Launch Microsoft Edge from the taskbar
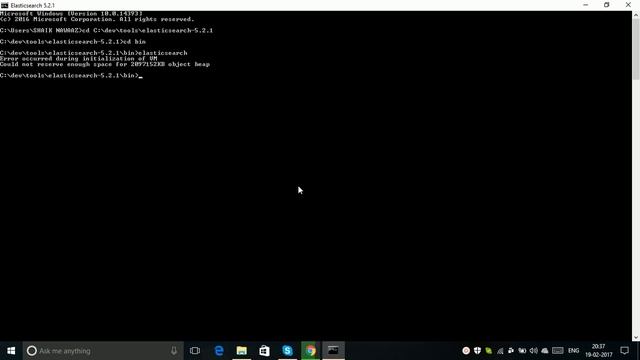Viewport: 640px width, 360px height. click(219, 351)
